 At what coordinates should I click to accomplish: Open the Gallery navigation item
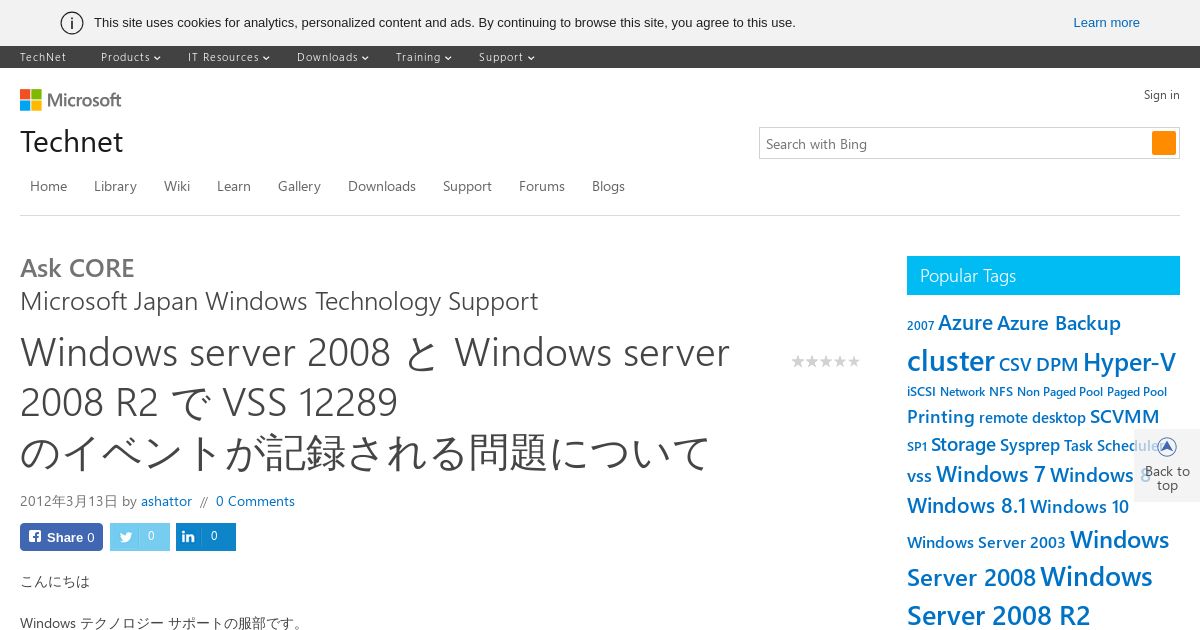pos(299,186)
